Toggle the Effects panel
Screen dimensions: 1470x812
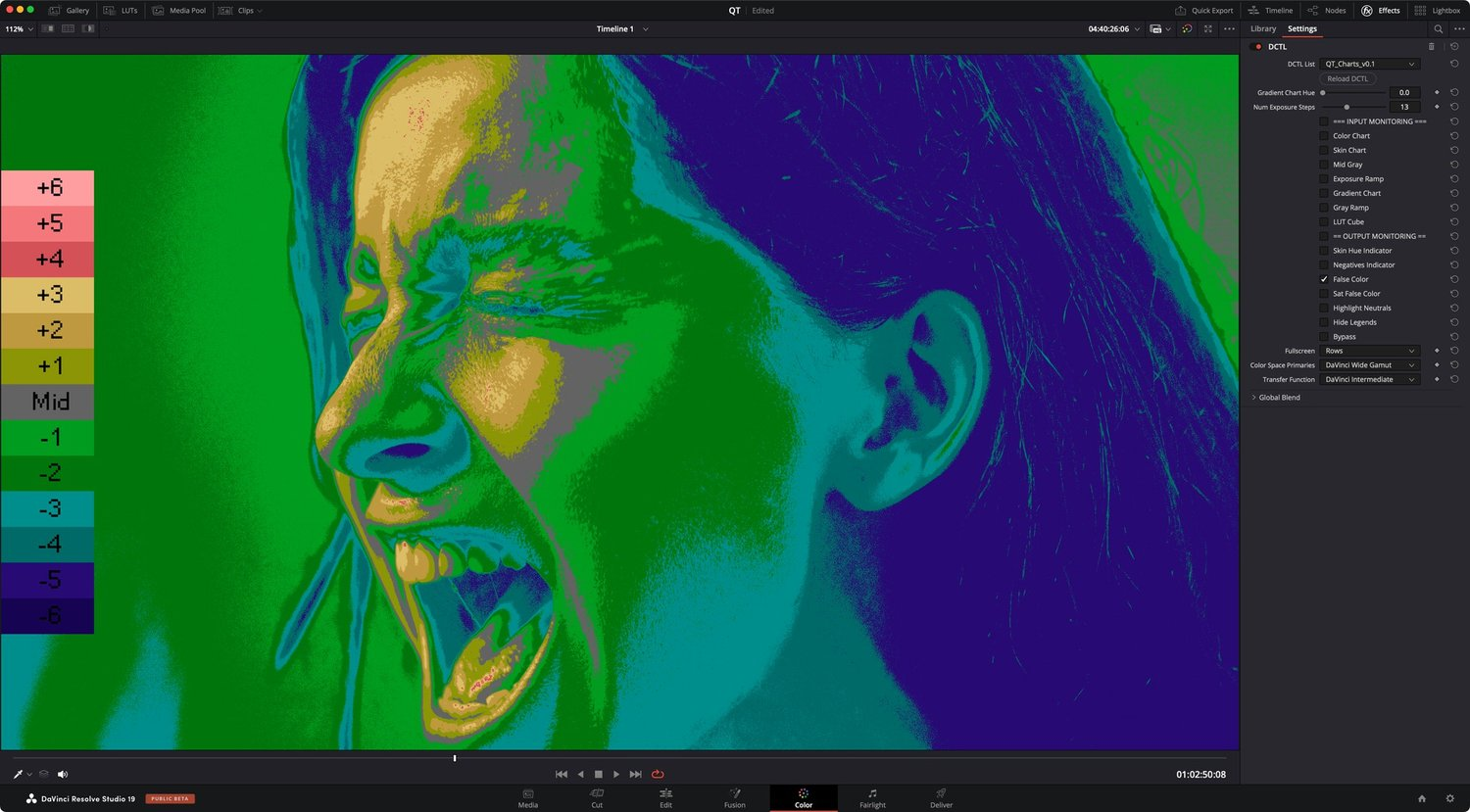click(1380, 10)
